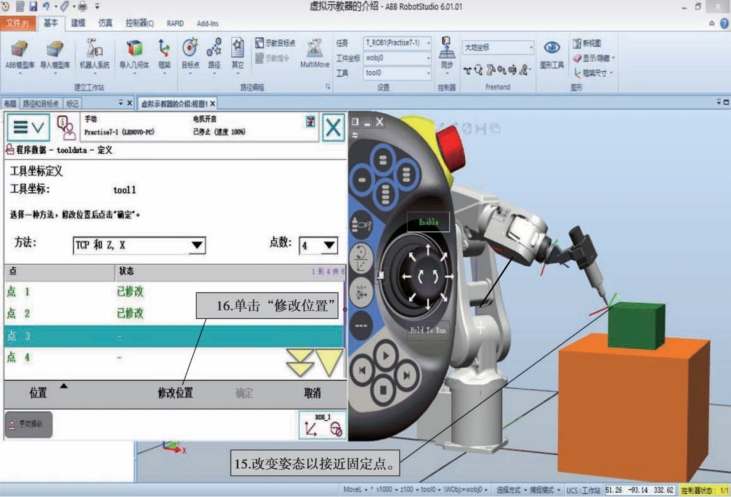Open the 方法 TCP 和 Z, X dropdown
The image size is (731, 497).
[x=139, y=245]
